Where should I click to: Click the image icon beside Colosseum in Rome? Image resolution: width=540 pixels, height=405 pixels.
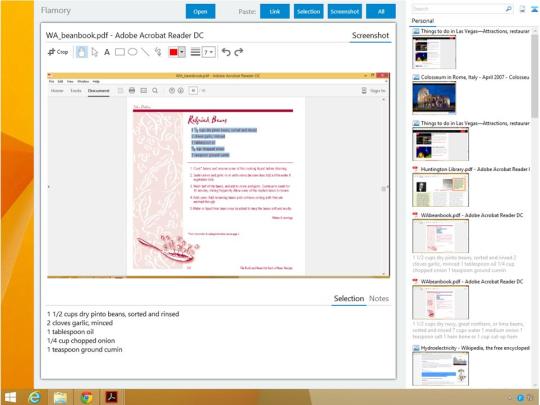(416, 77)
